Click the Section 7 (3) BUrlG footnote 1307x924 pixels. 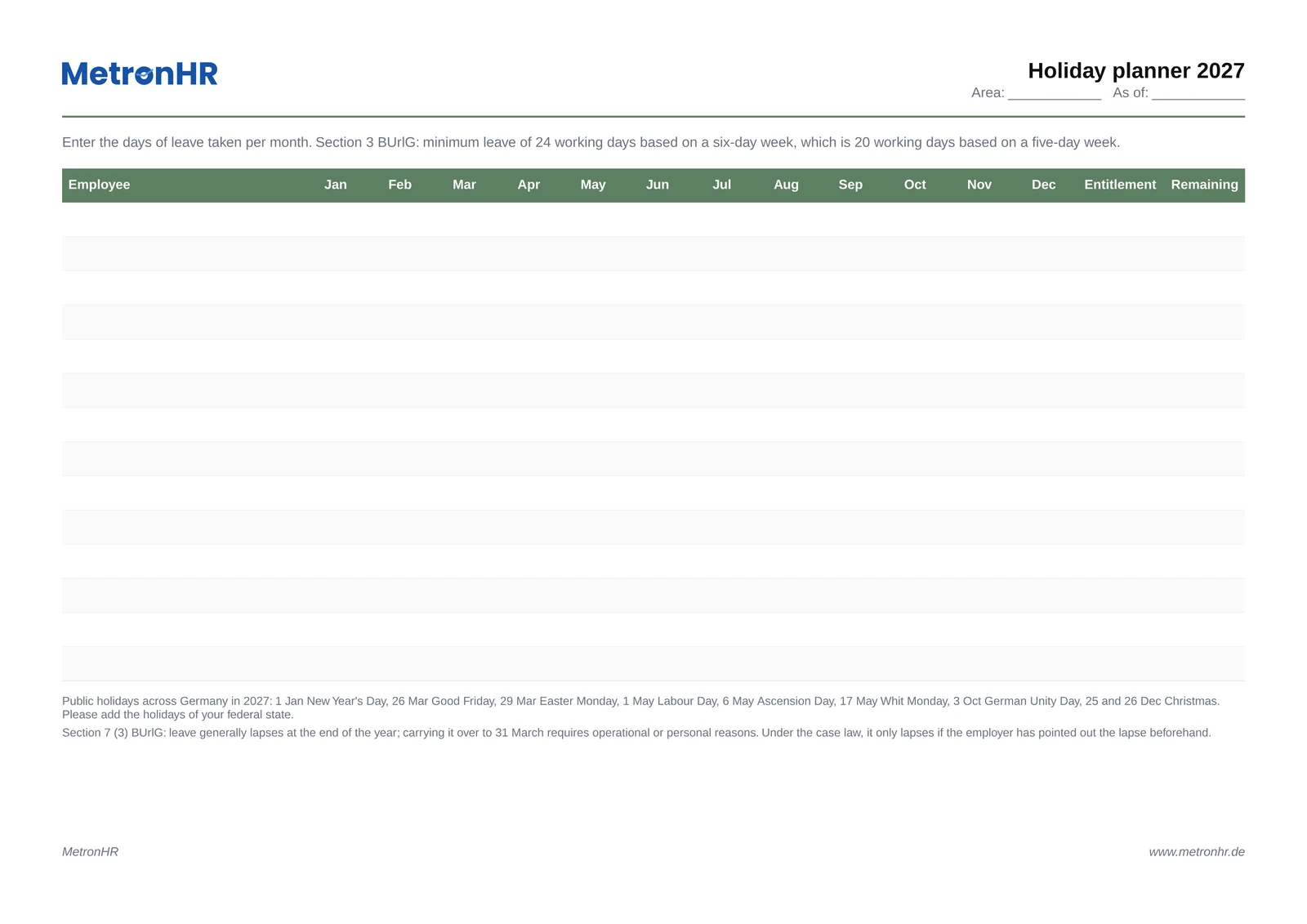[636, 733]
